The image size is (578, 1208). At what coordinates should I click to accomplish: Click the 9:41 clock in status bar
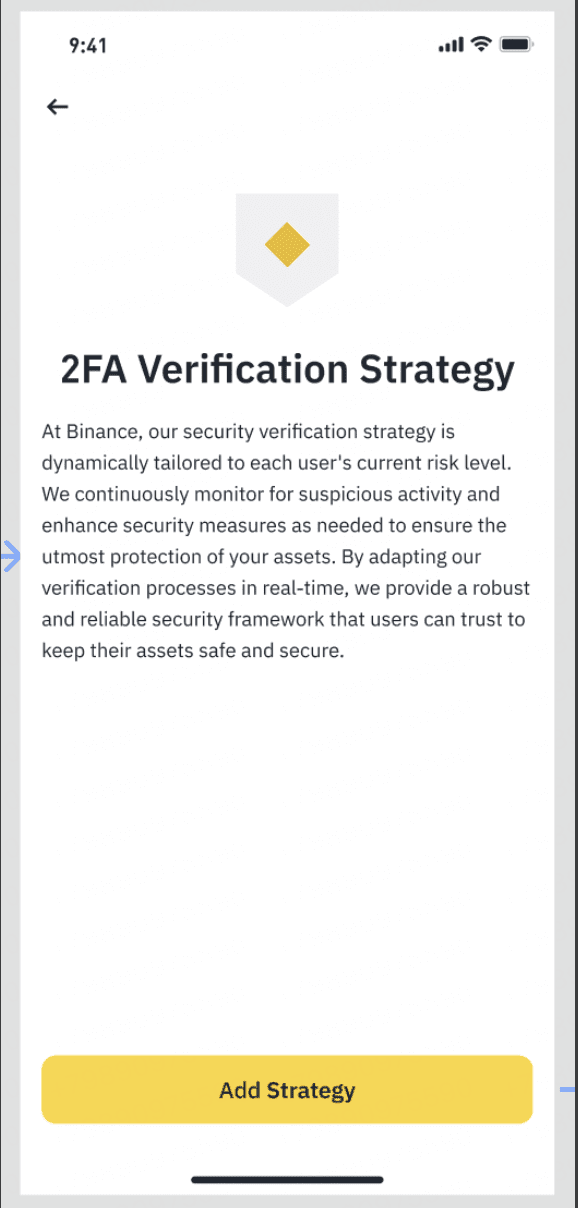click(x=88, y=45)
